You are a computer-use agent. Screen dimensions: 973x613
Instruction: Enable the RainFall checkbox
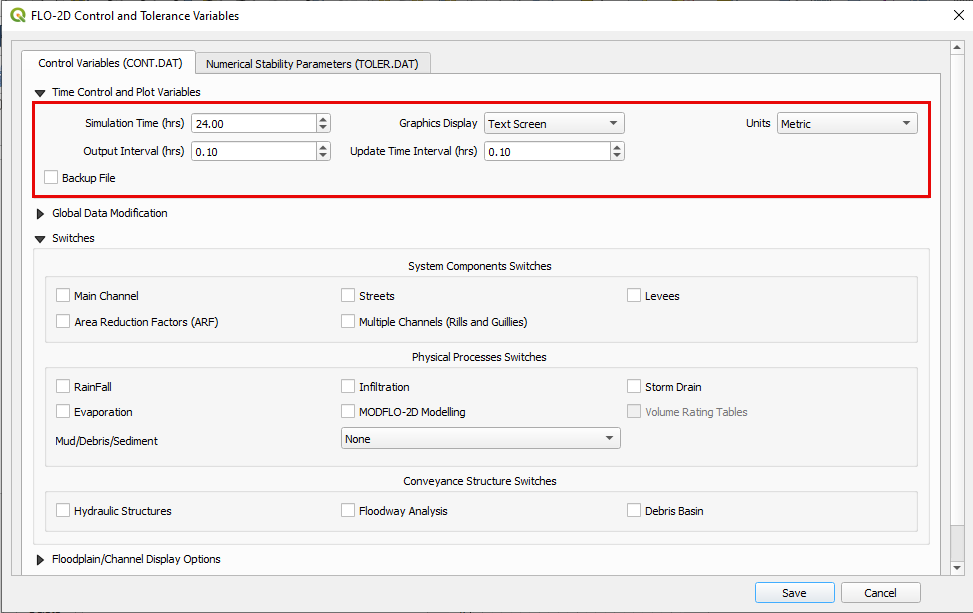[64, 387]
